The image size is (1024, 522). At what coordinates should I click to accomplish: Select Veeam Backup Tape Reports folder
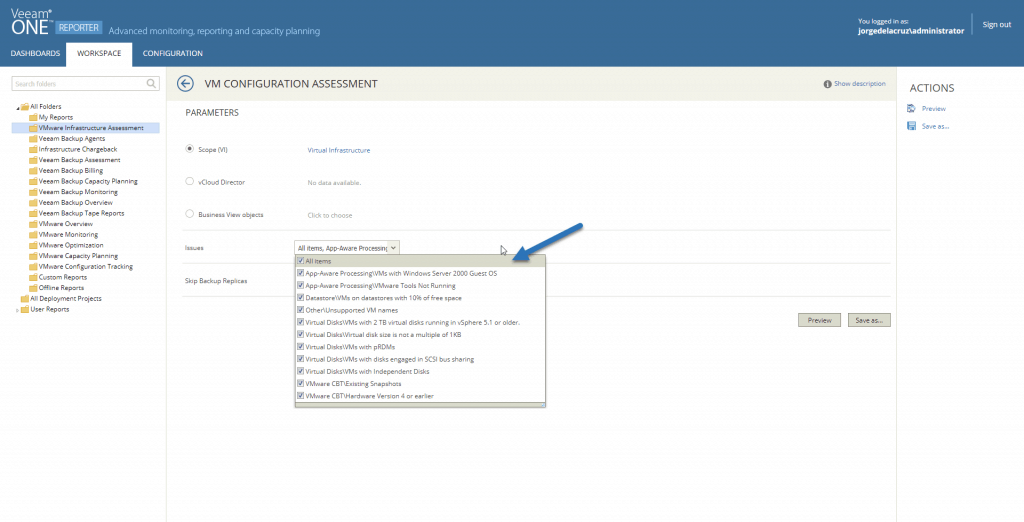tap(81, 213)
